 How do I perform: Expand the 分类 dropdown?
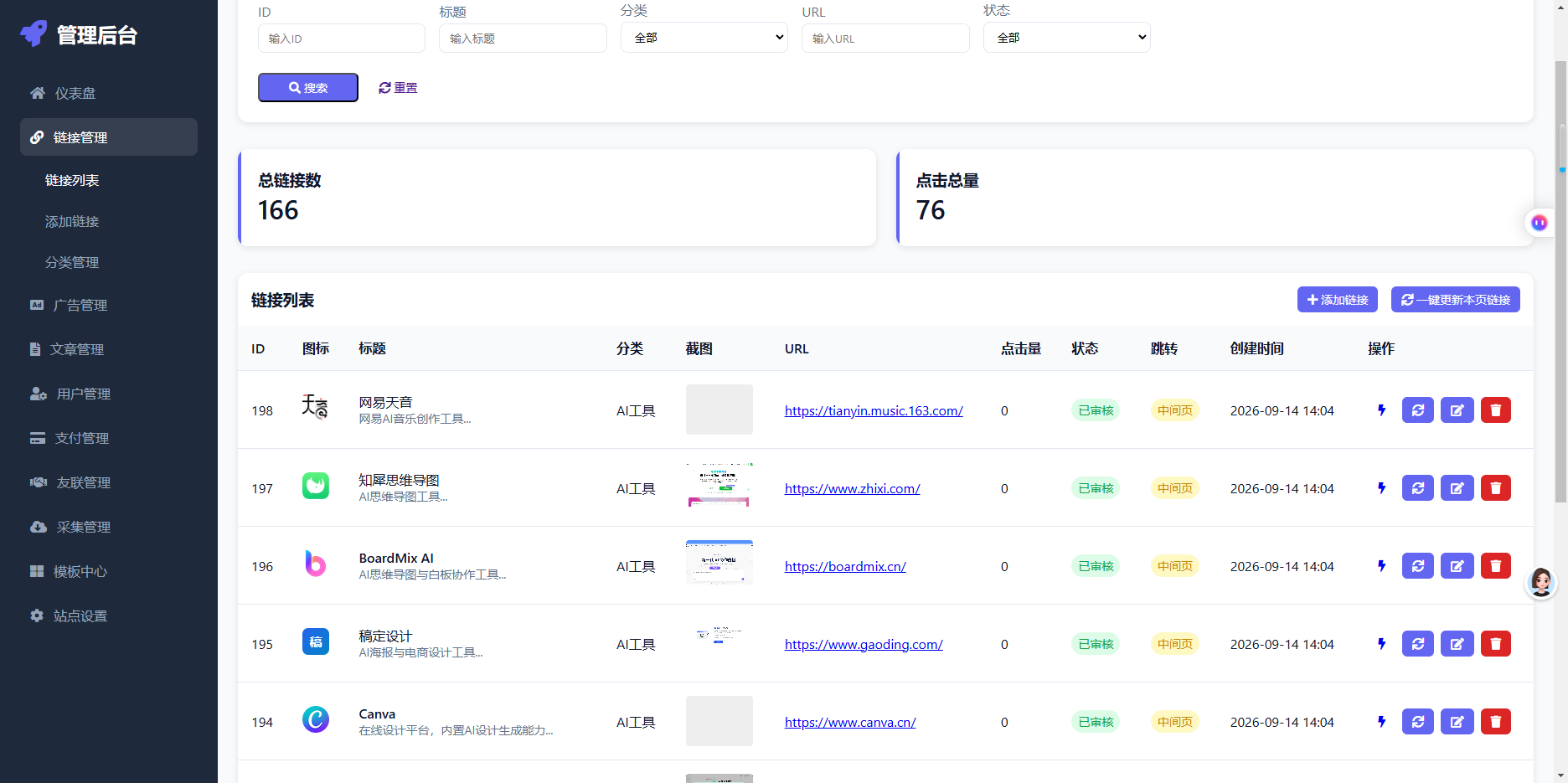704,38
